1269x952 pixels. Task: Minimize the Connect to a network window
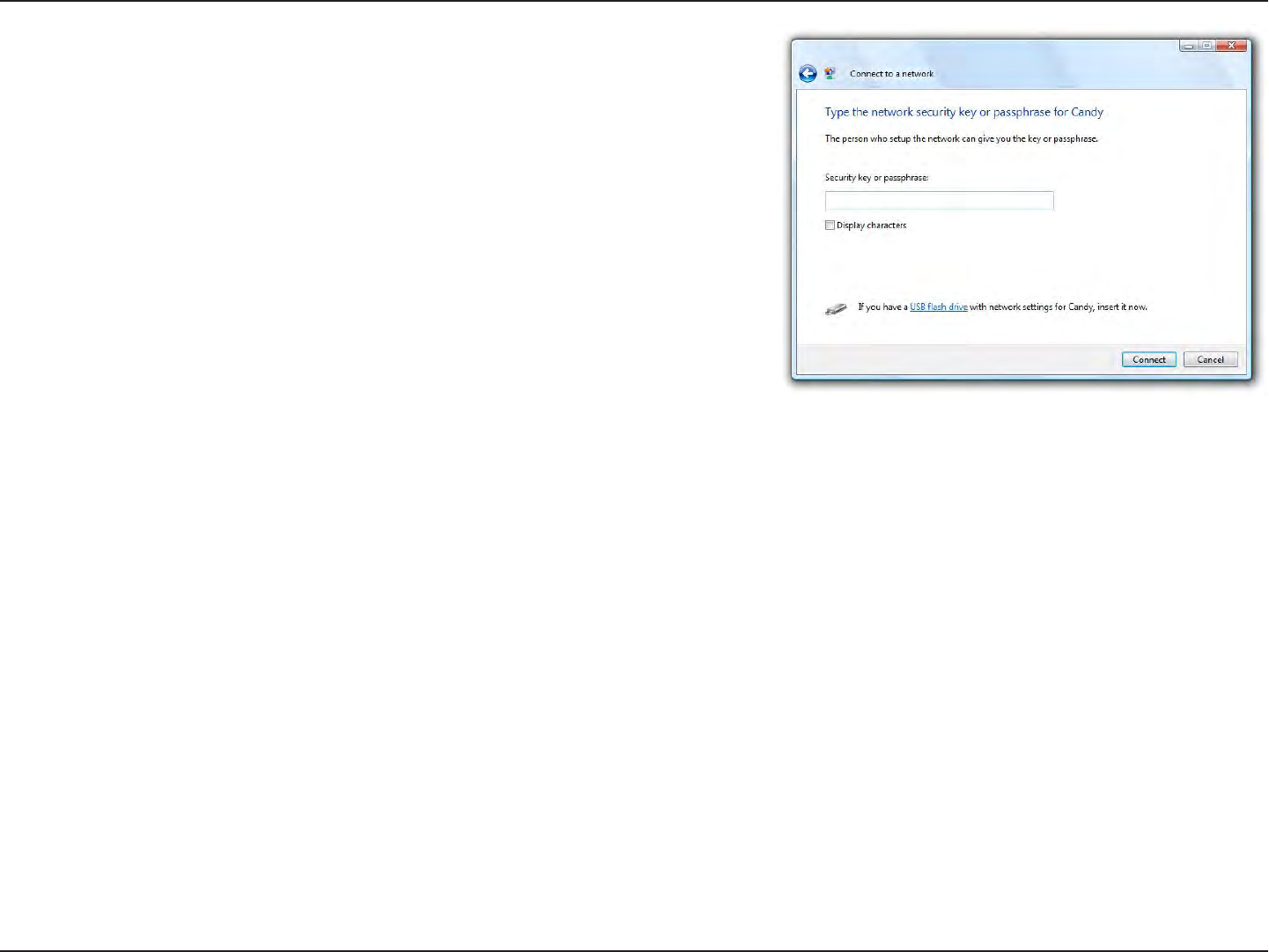point(1189,46)
